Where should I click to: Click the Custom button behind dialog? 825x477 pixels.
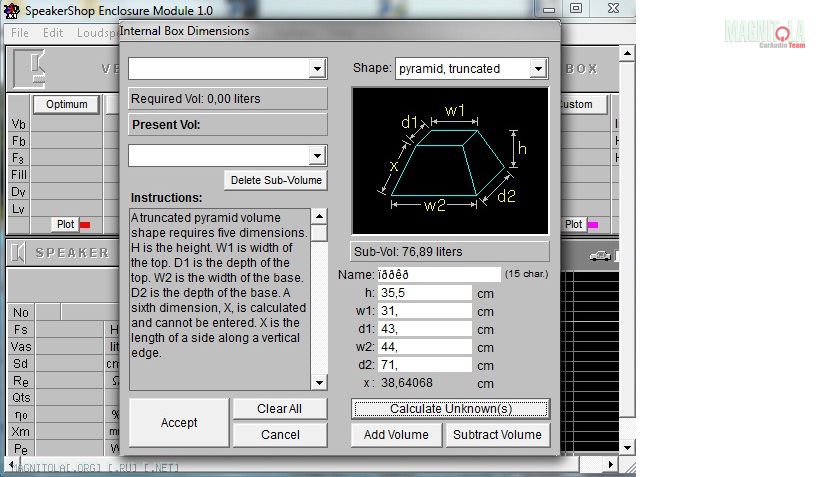583,104
